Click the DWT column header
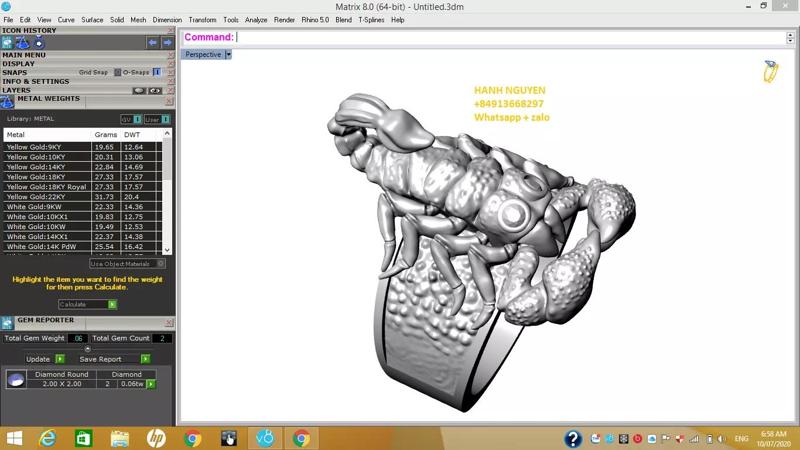The image size is (800, 450). [132, 135]
